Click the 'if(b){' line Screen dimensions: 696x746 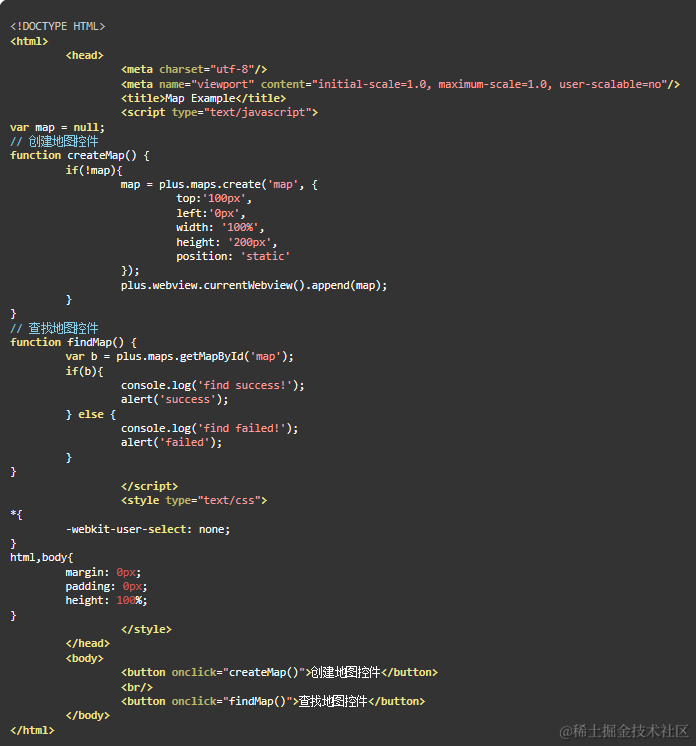(x=85, y=371)
